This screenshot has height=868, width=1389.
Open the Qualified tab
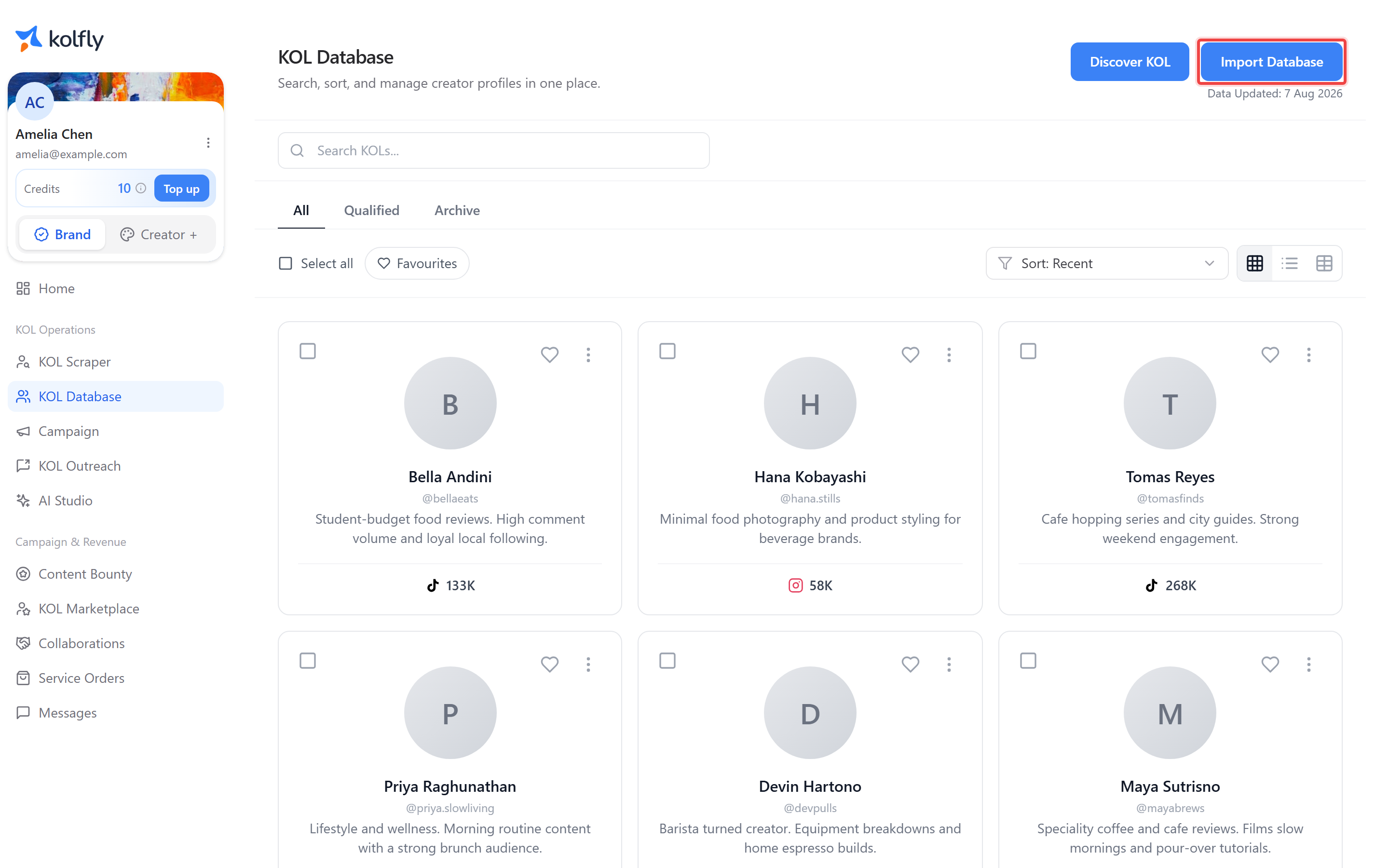coord(371,210)
